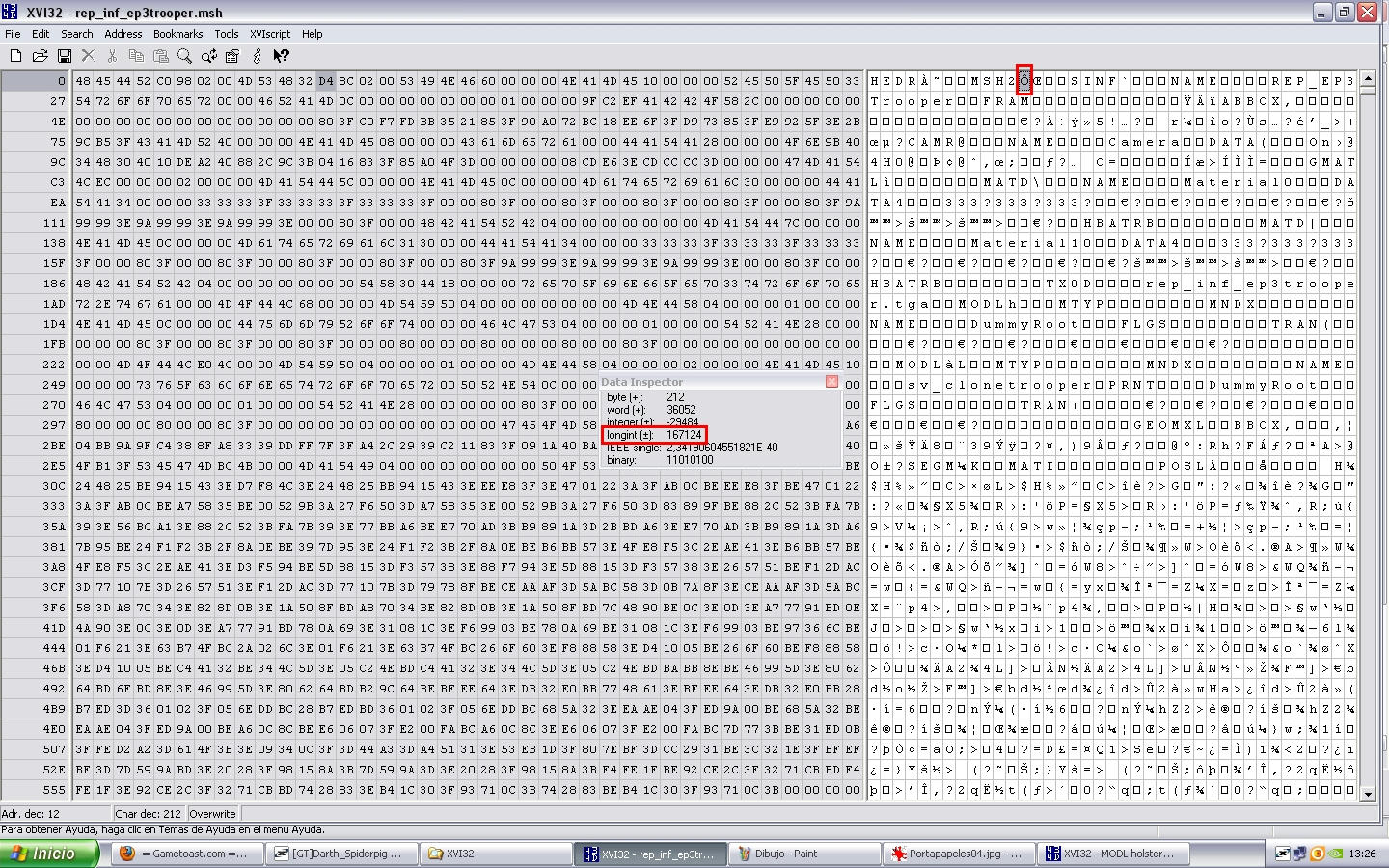Click the New file toolbar icon
Screen dimensions: 1389x868
point(15,56)
